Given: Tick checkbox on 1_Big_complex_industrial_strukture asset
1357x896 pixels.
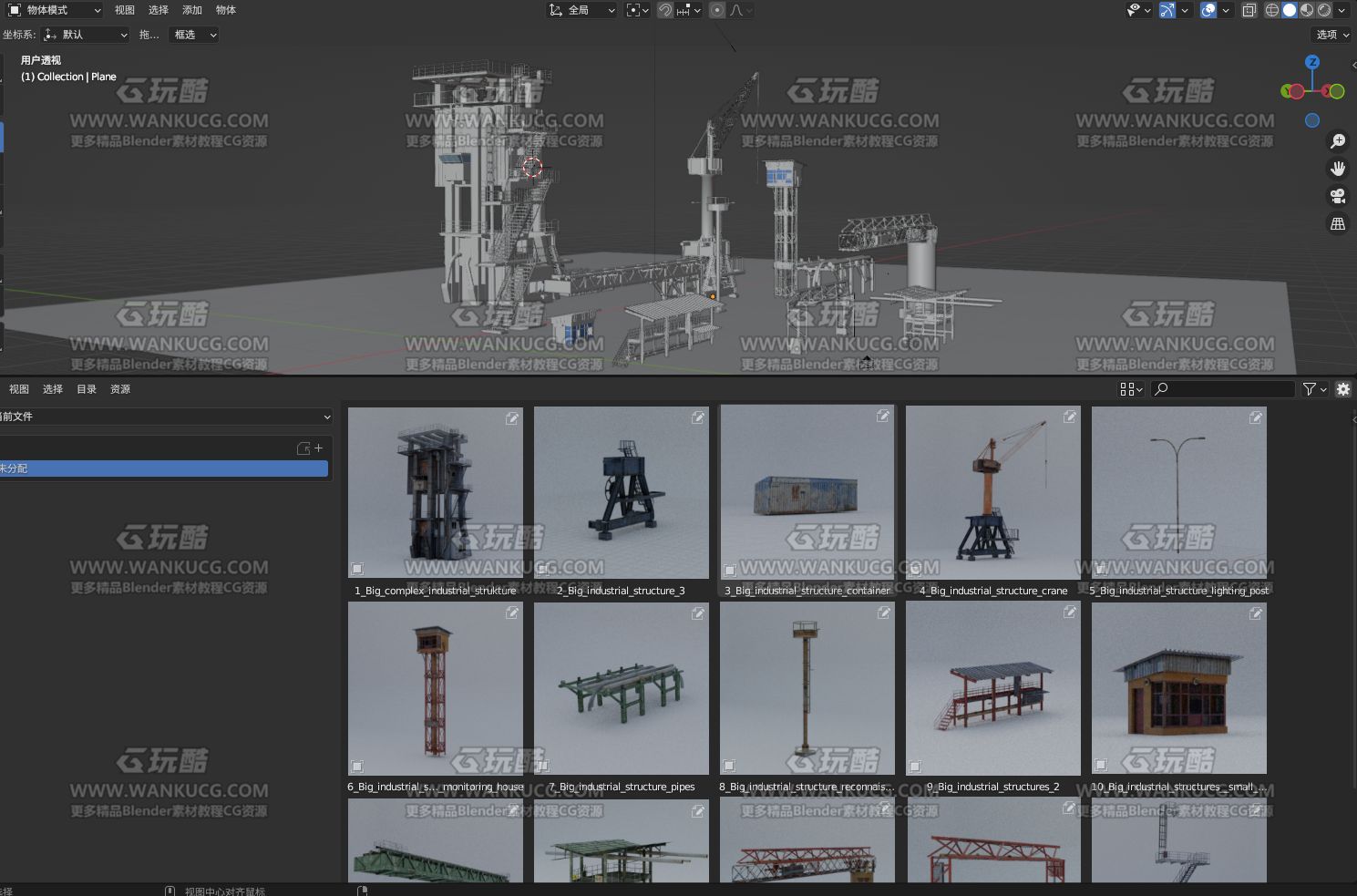Looking at the screenshot, I should [x=357, y=569].
